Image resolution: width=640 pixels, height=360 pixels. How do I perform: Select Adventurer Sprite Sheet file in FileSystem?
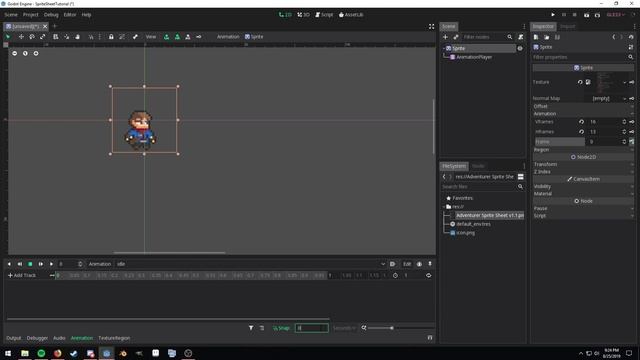(489, 216)
